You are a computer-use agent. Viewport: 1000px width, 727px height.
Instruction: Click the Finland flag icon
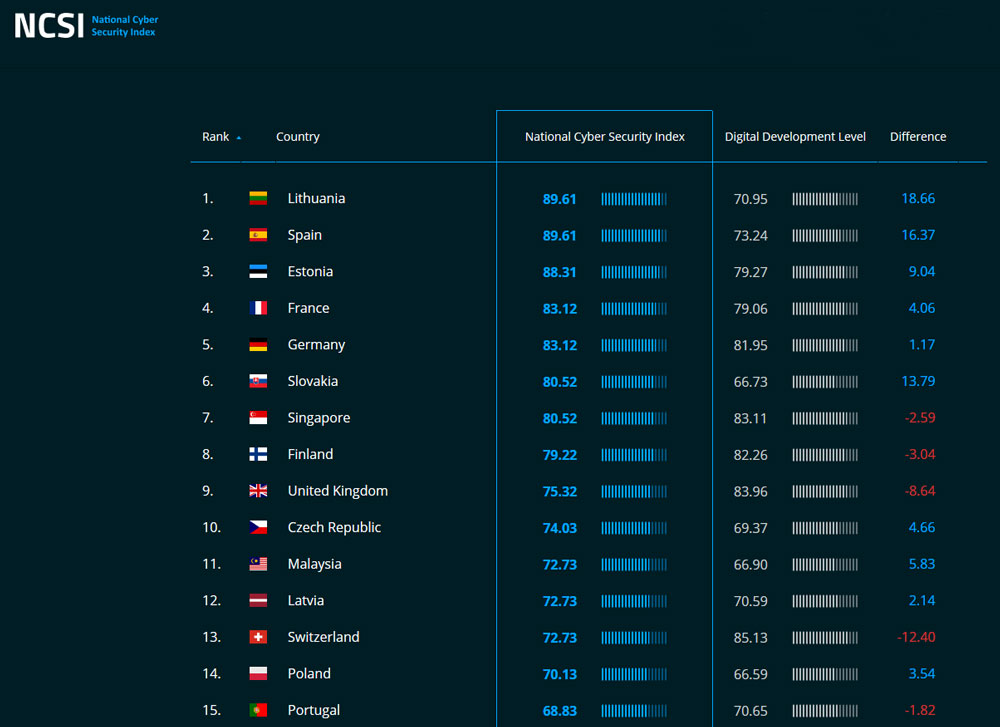[258, 454]
